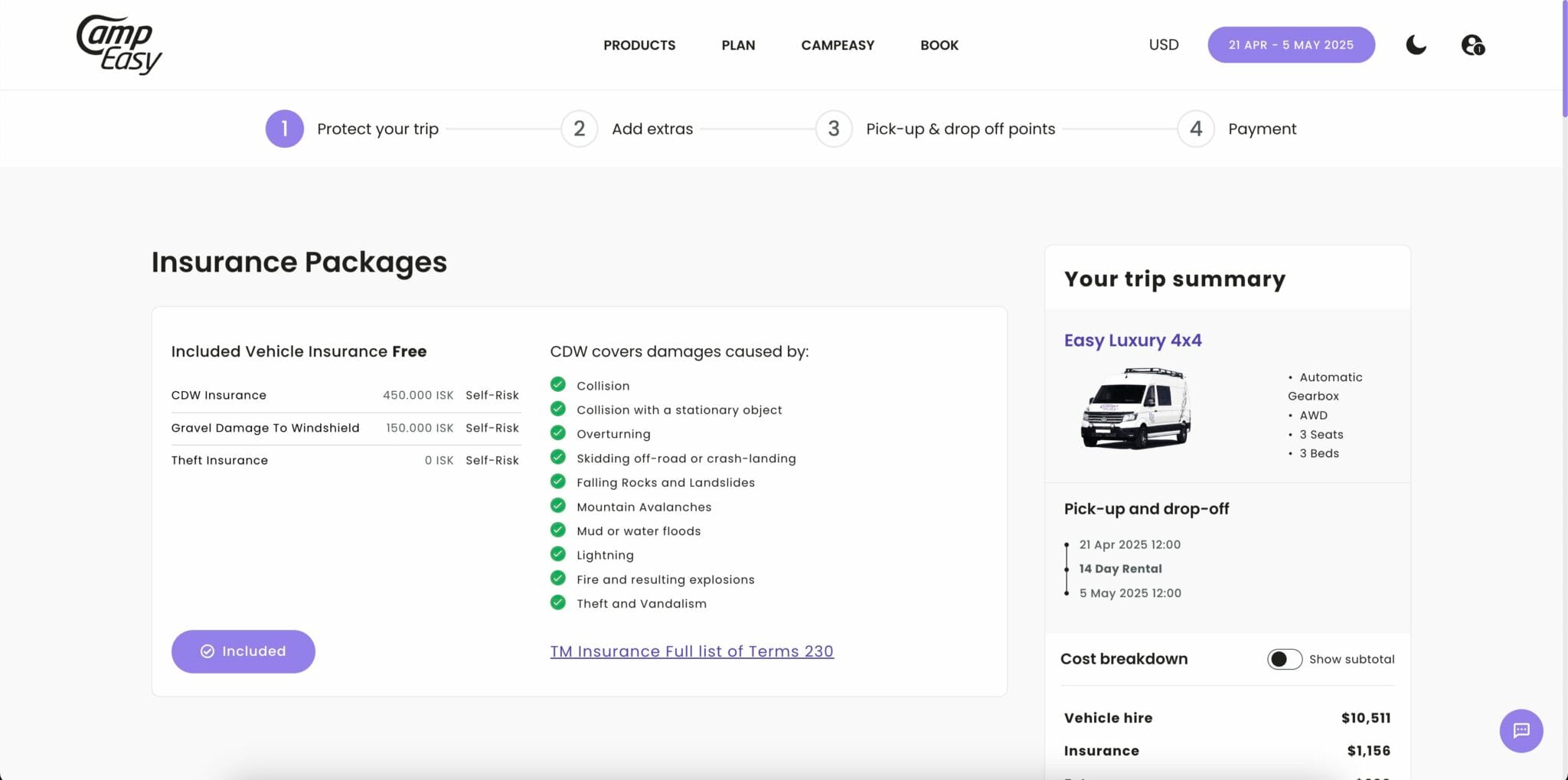Go to step 4 Payment

point(1237,129)
